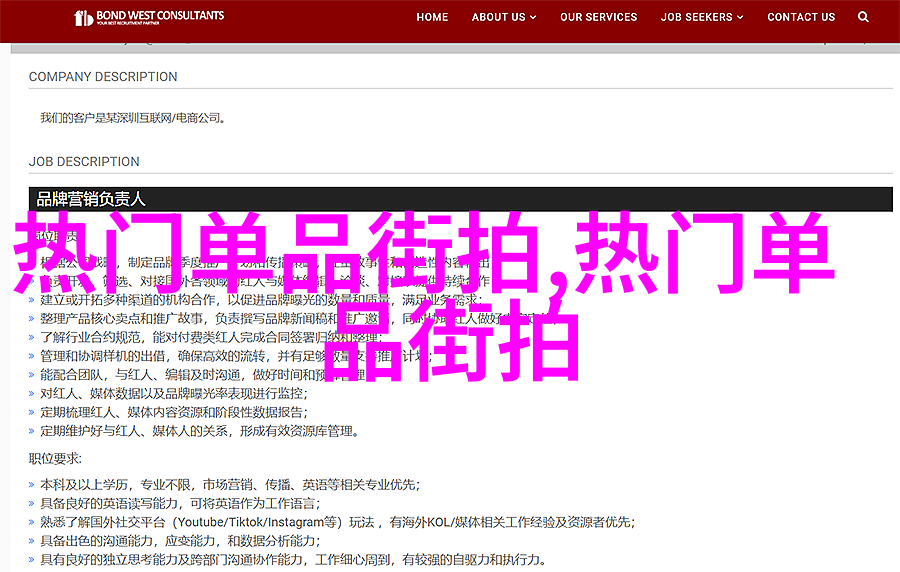Open the JOB SEEKERS dropdown menu
This screenshot has height=572, width=900.
click(702, 17)
